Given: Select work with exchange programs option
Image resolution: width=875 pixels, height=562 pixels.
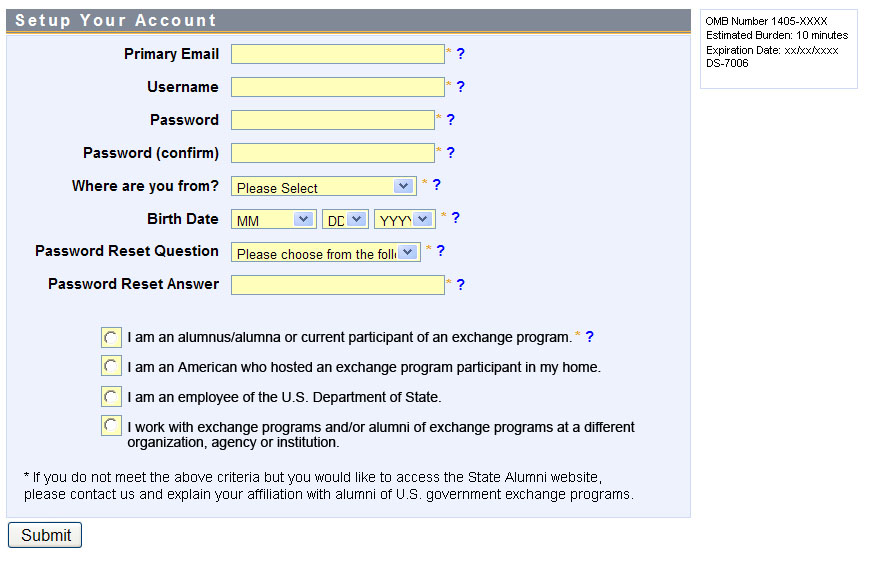Looking at the screenshot, I should (x=111, y=427).
